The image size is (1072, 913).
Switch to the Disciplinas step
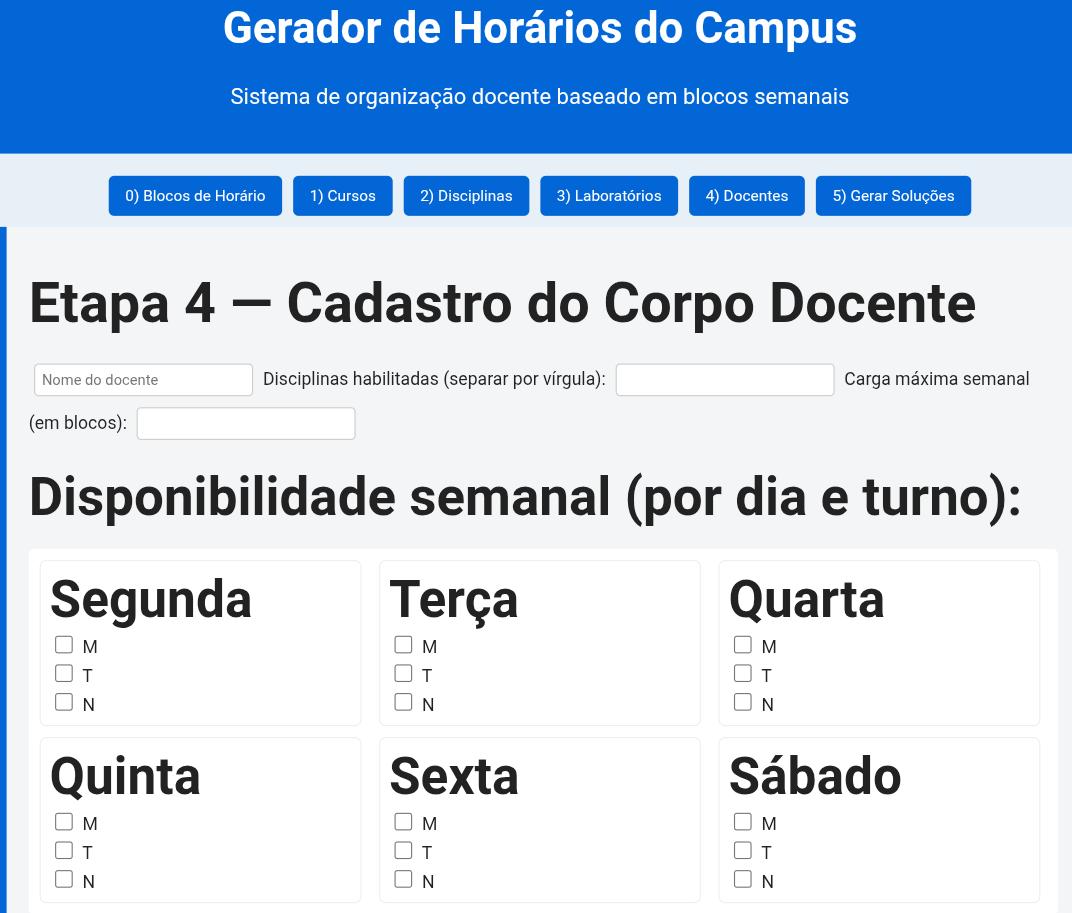(466, 196)
